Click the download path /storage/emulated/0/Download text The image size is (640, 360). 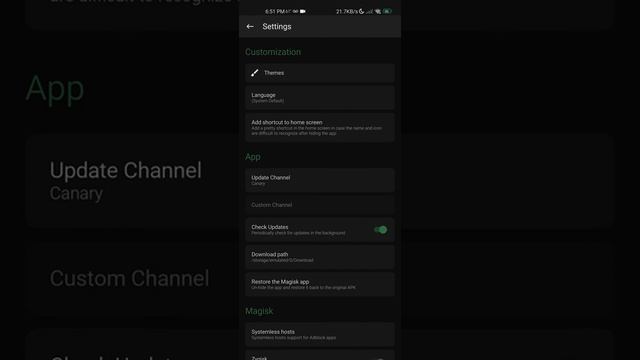[282, 260]
